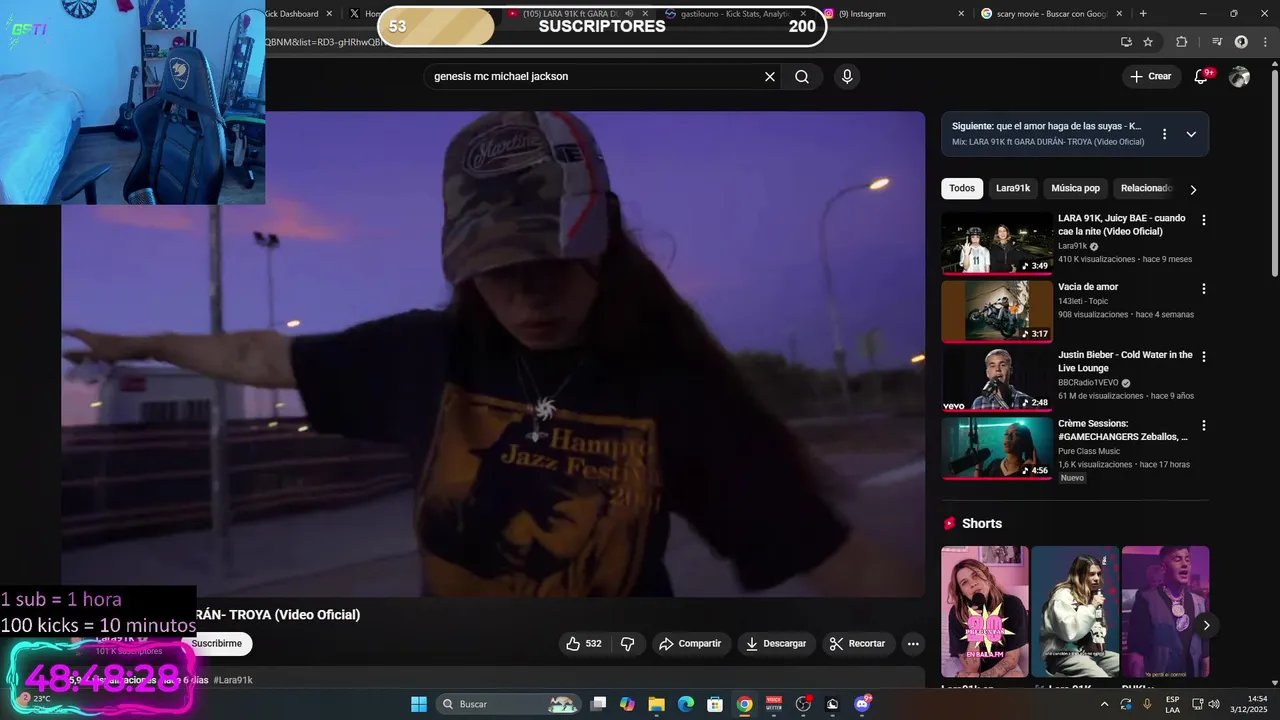Open more actions under the video
Image resolution: width=1280 pixels, height=720 pixels.
pyautogui.click(x=913, y=644)
